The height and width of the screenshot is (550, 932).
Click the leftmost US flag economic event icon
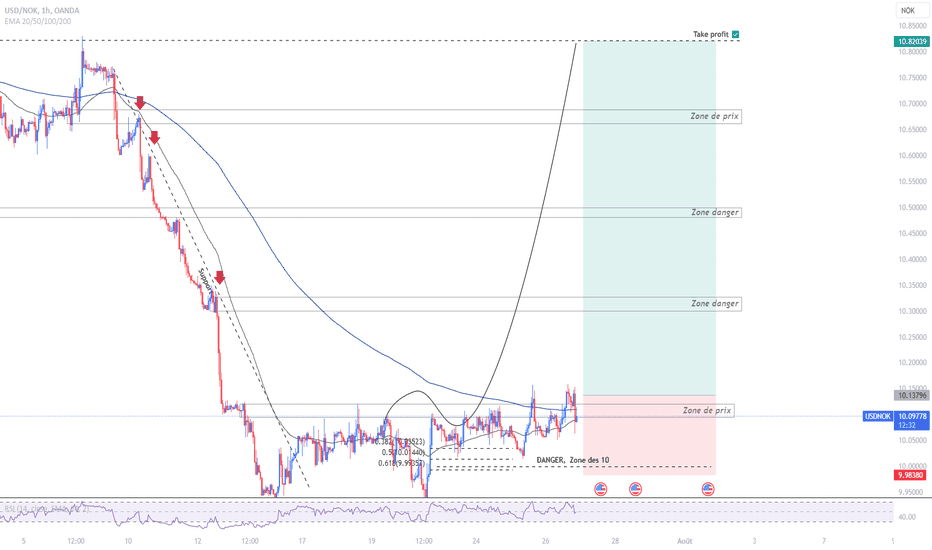click(600, 489)
